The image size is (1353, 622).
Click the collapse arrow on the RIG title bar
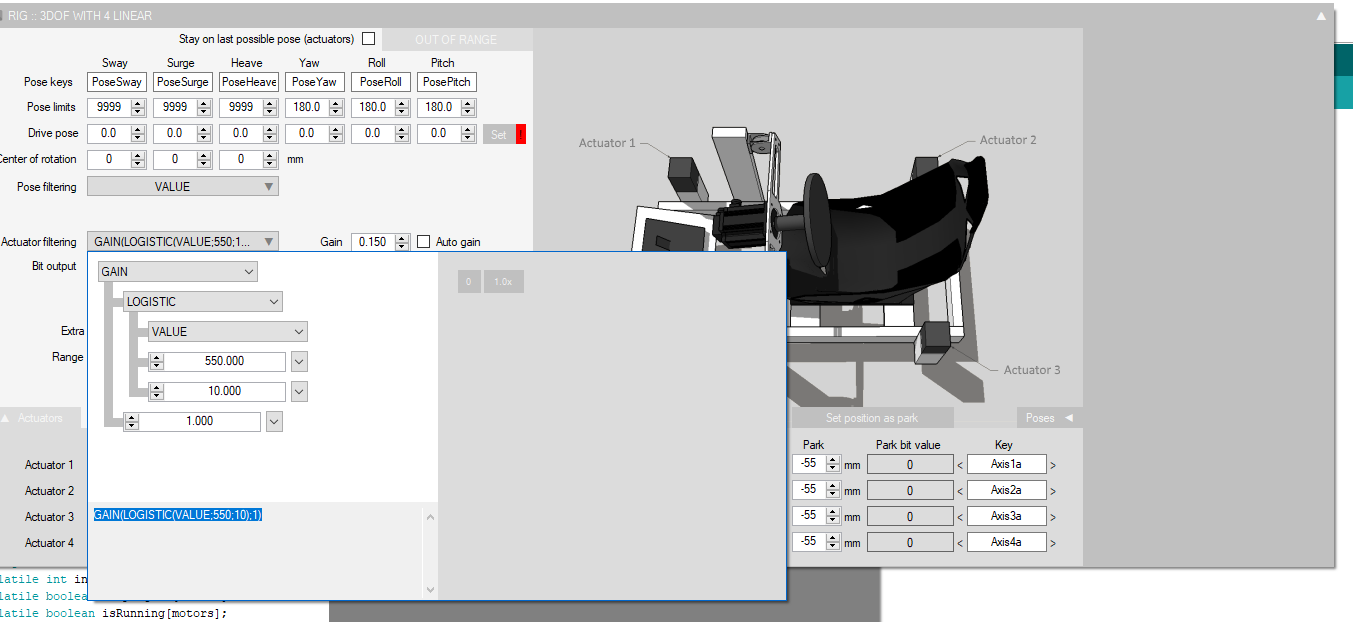(x=1321, y=16)
